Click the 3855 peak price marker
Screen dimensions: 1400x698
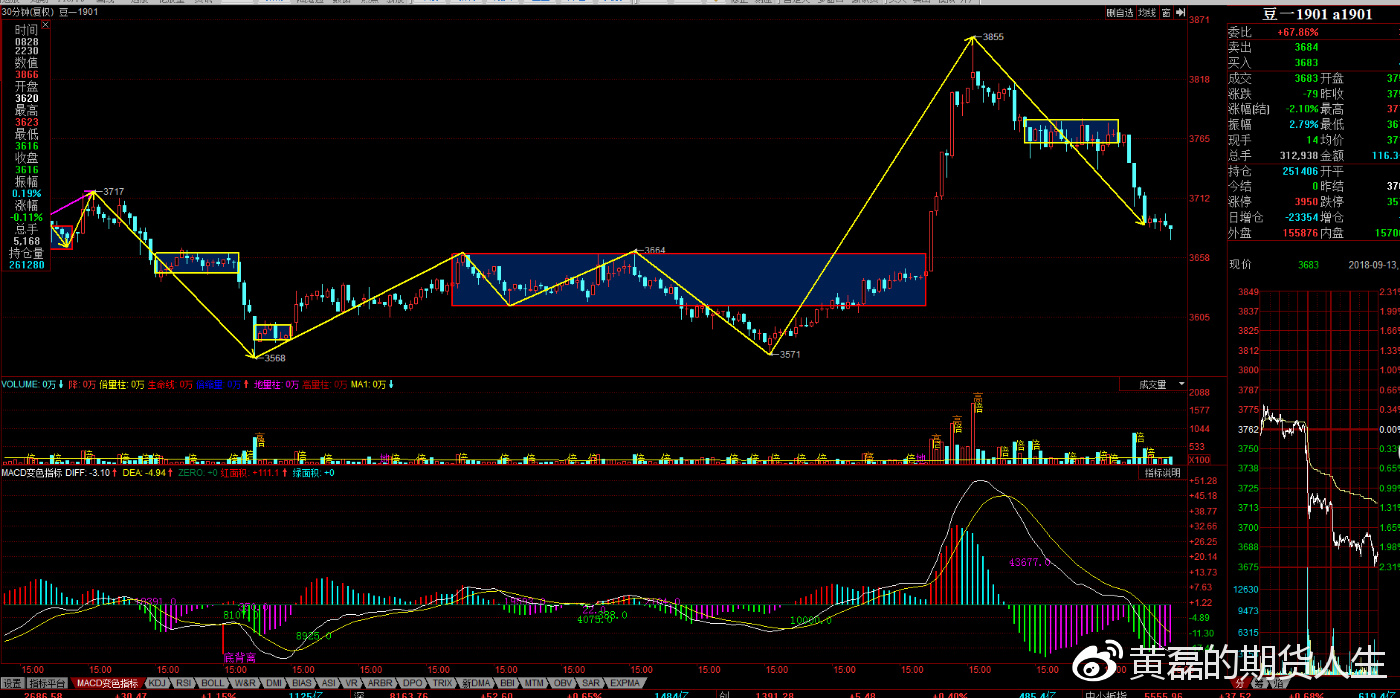[x=992, y=37]
